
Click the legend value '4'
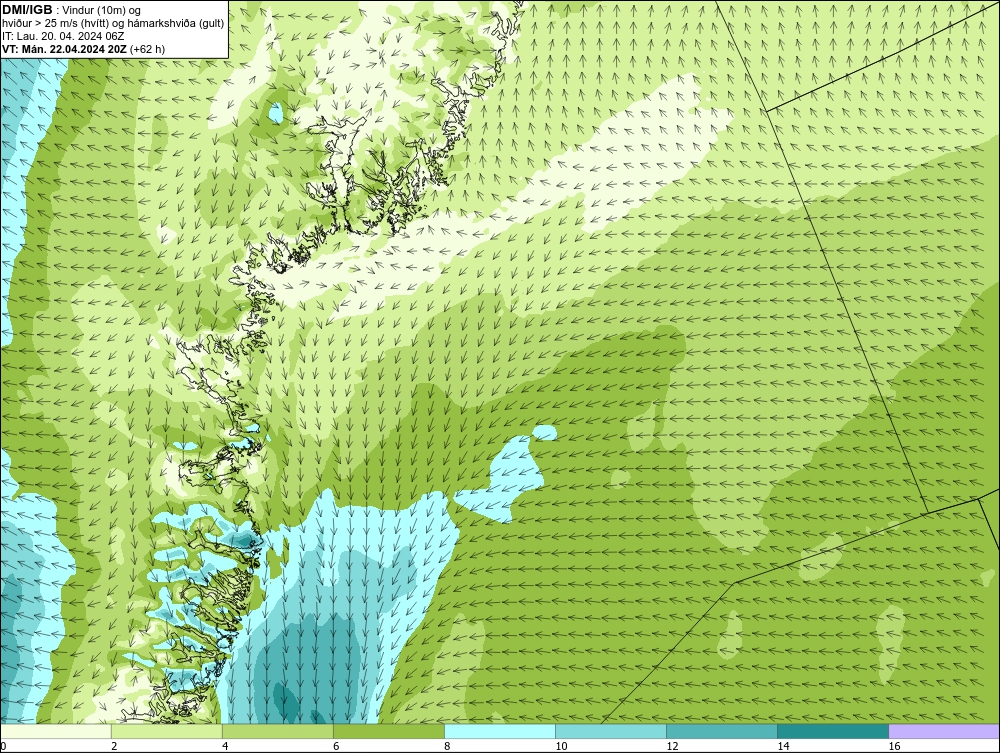225,746
